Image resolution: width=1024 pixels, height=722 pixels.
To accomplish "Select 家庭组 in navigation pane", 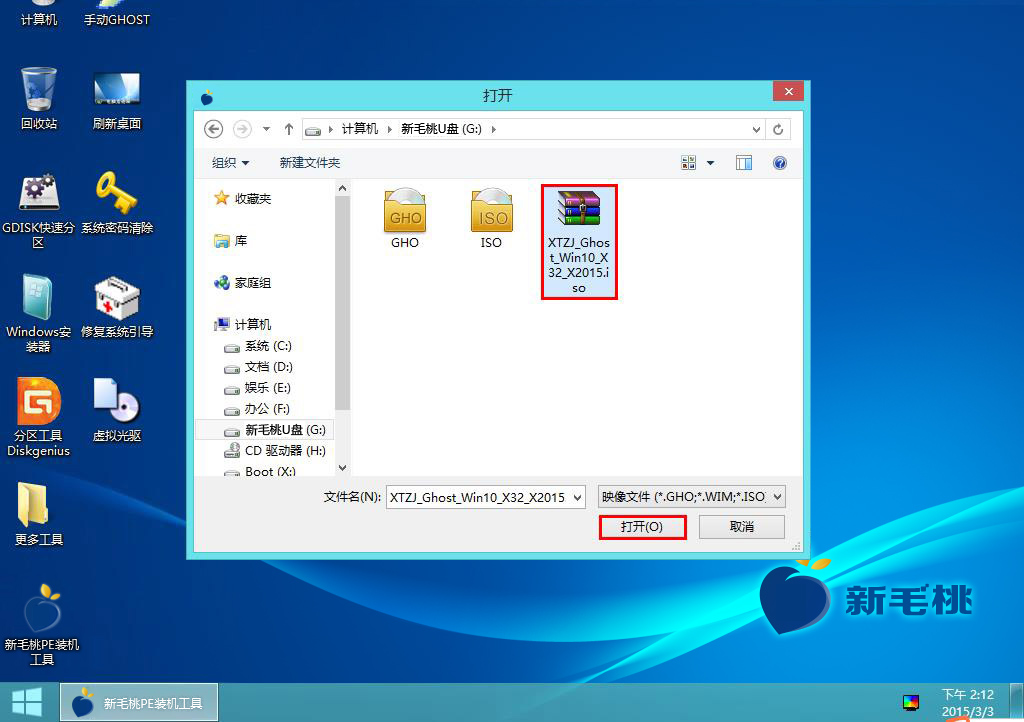I will (243, 283).
